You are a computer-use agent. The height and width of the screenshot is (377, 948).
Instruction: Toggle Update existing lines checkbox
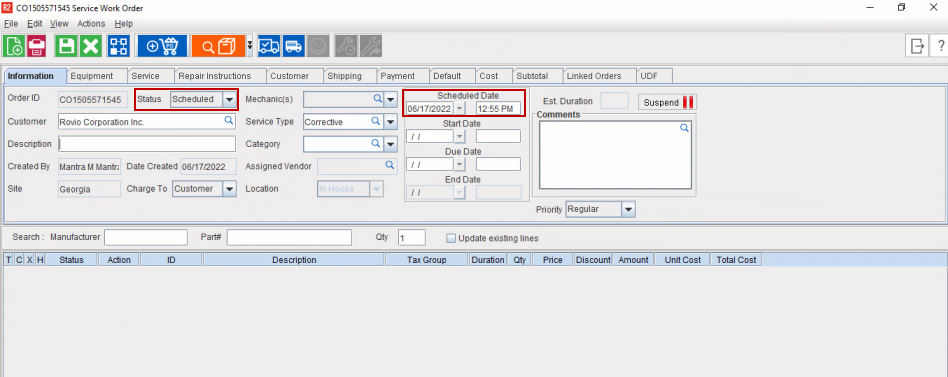(x=450, y=238)
